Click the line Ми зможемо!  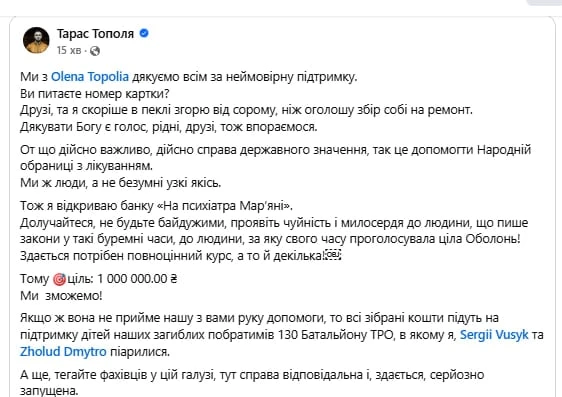[x=61, y=296]
